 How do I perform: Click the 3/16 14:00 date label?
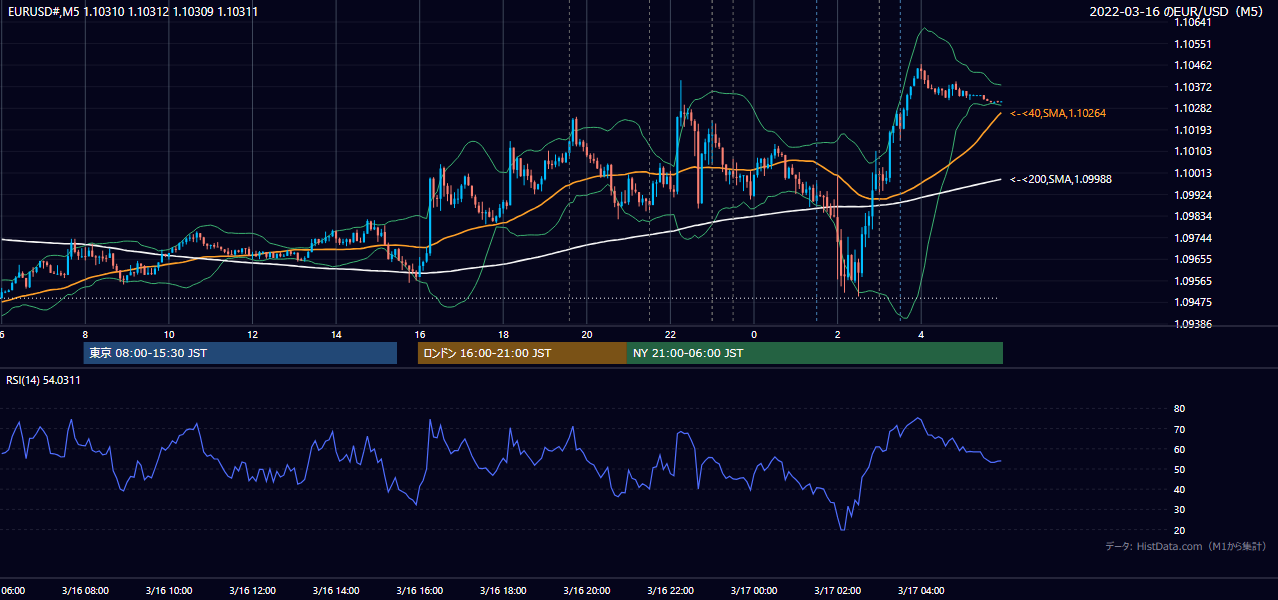coord(336,591)
